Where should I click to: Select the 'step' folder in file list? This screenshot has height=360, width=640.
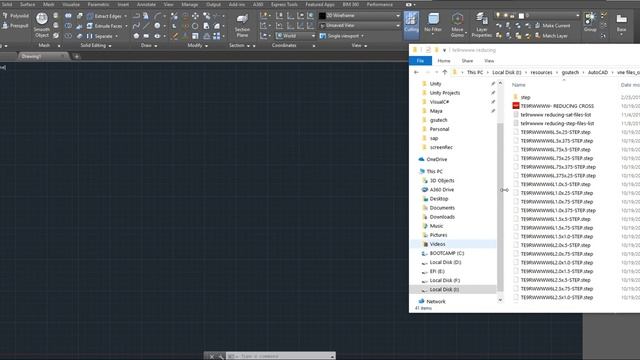point(525,97)
